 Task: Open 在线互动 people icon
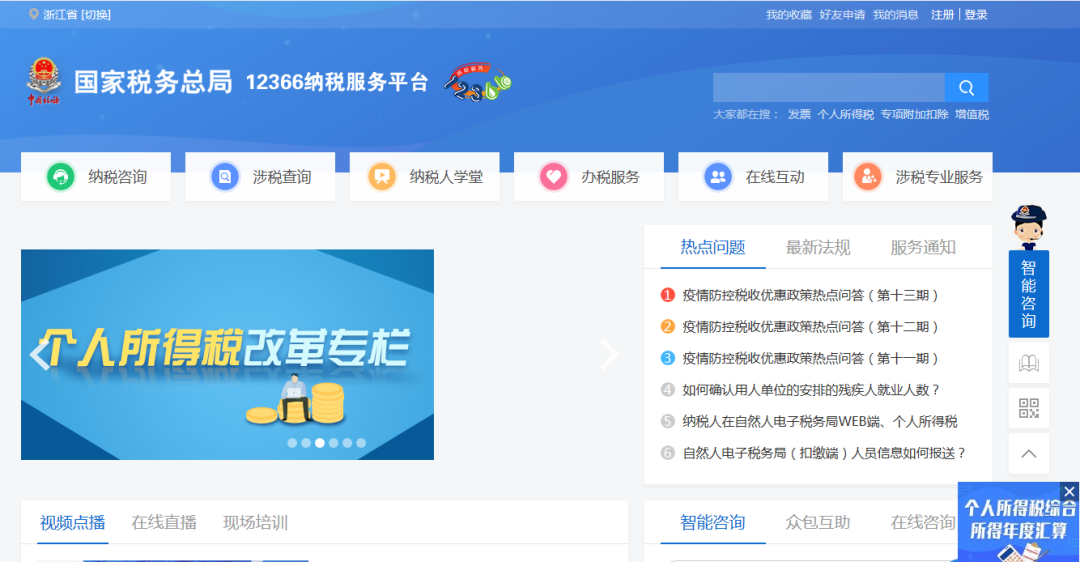[x=717, y=177]
